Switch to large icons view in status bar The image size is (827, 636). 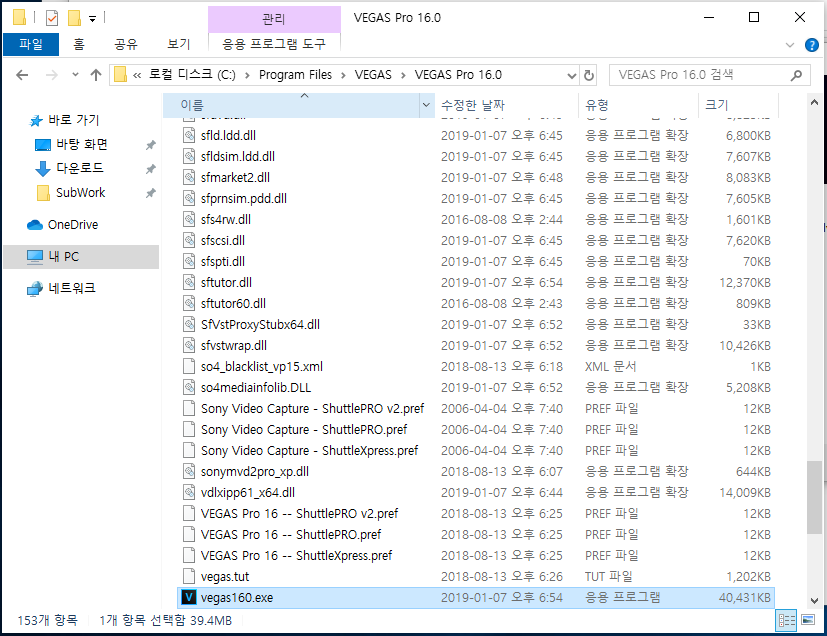point(807,620)
